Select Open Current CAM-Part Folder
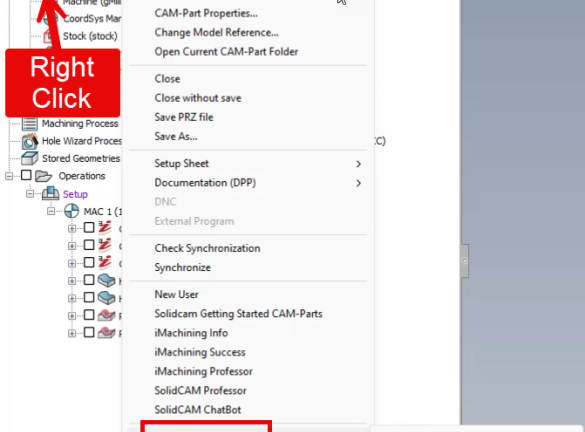 tap(226, 51)
